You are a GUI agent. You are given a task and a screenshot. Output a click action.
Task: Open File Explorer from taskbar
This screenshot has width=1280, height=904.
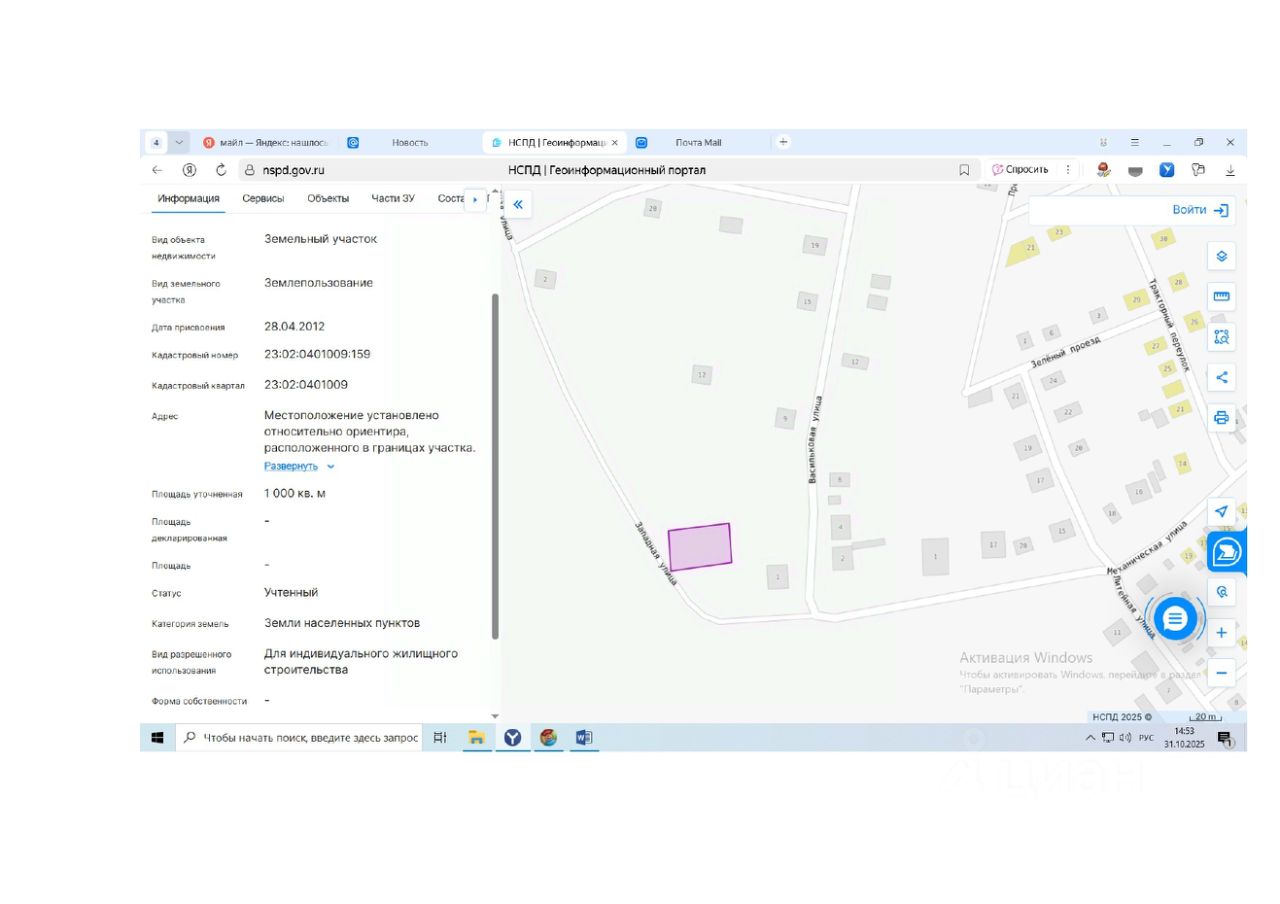477,738
